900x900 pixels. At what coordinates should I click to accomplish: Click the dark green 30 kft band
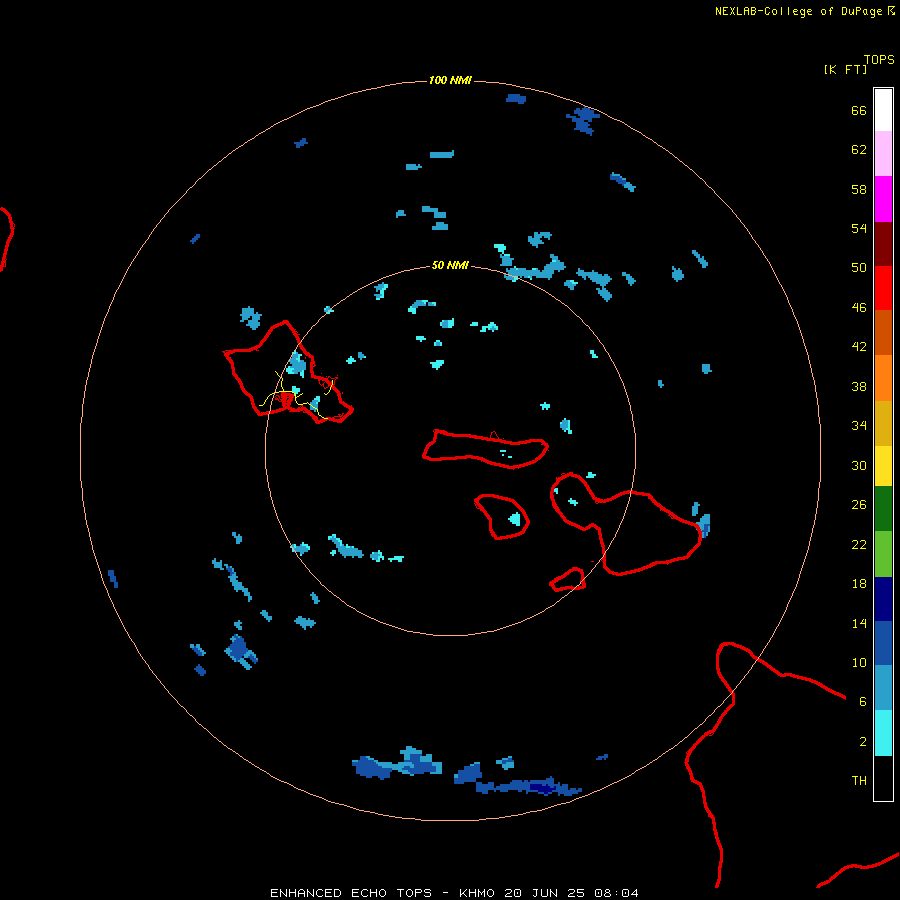pos(883,509)
